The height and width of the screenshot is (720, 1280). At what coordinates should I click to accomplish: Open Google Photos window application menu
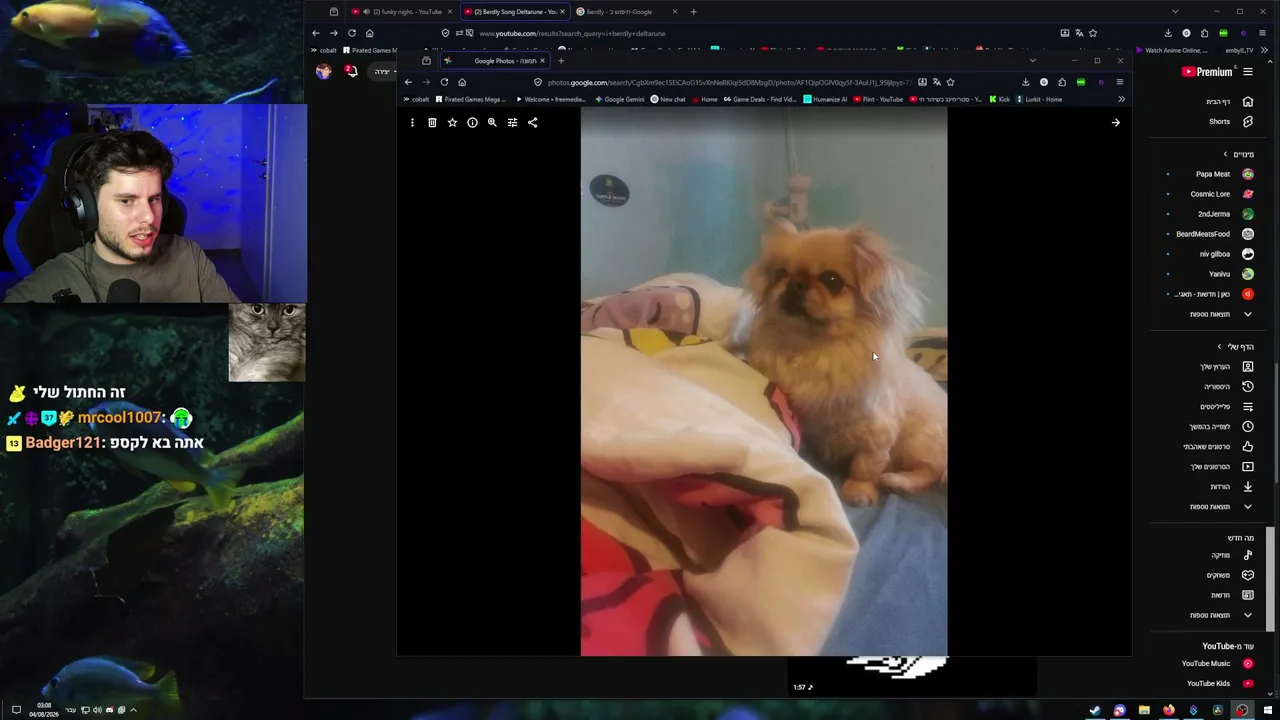pyautogui.click(x=1119, y=82)
